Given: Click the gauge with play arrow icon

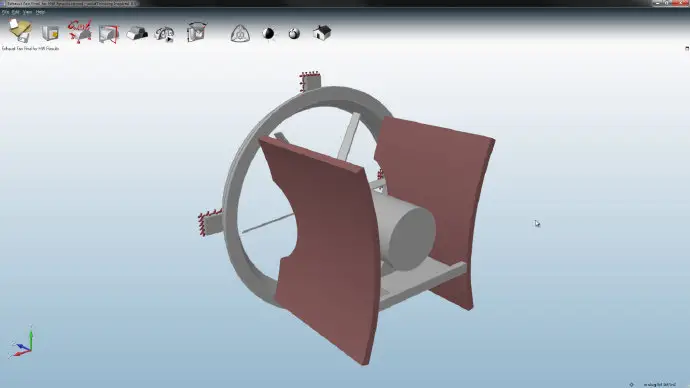Looking at the screenshot, I should (x=165, y=34).
